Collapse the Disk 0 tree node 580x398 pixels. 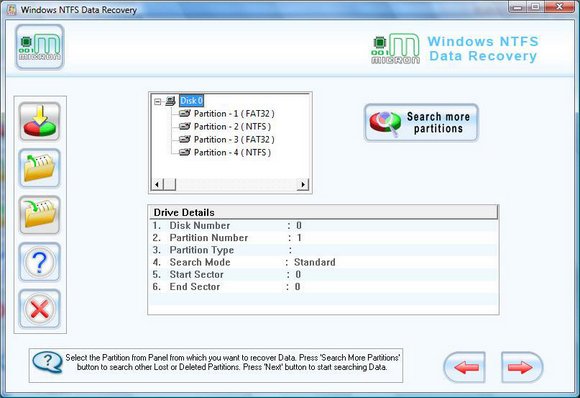pos(158,101)
